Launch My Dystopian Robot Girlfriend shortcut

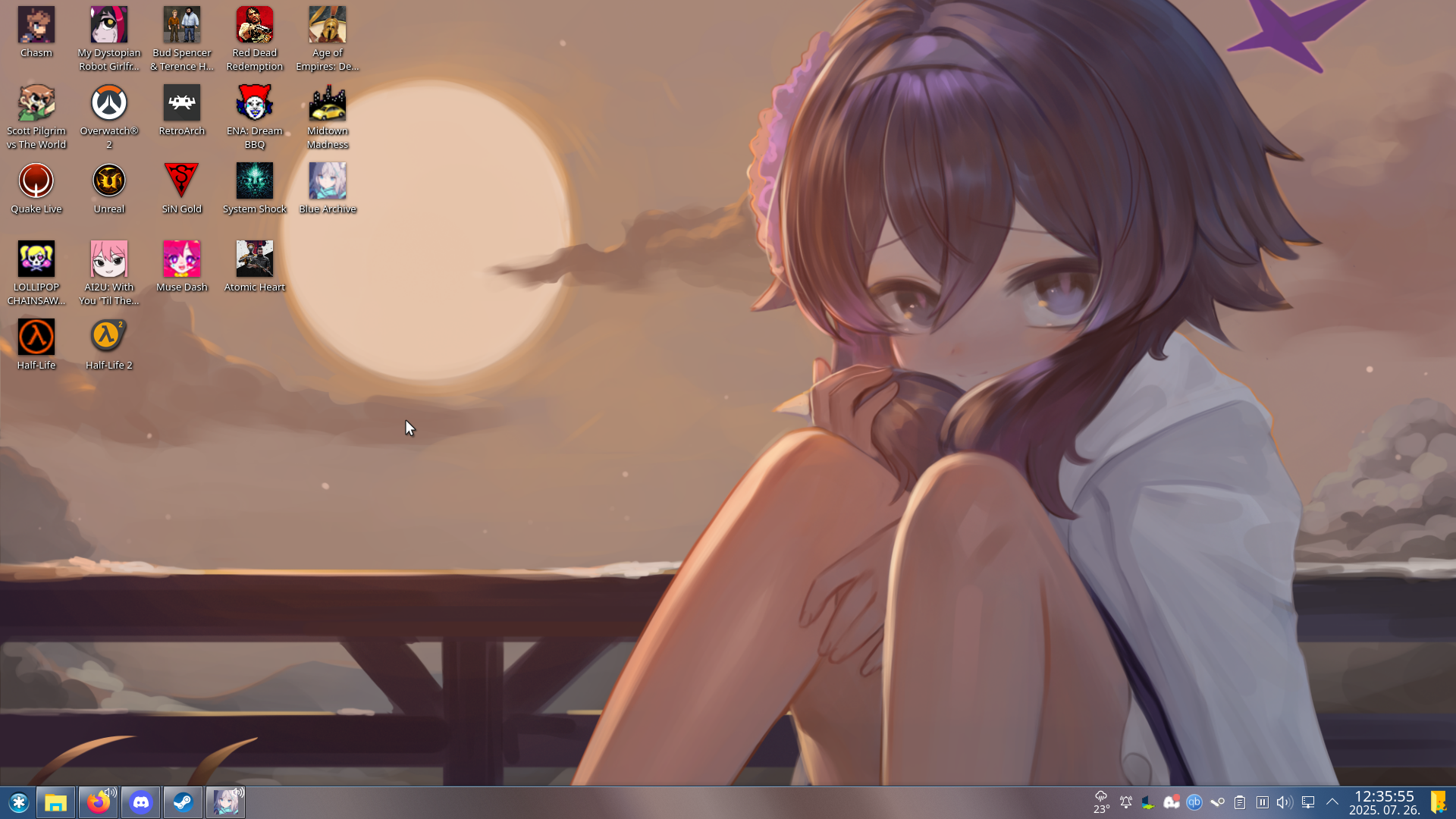(109, 39)
